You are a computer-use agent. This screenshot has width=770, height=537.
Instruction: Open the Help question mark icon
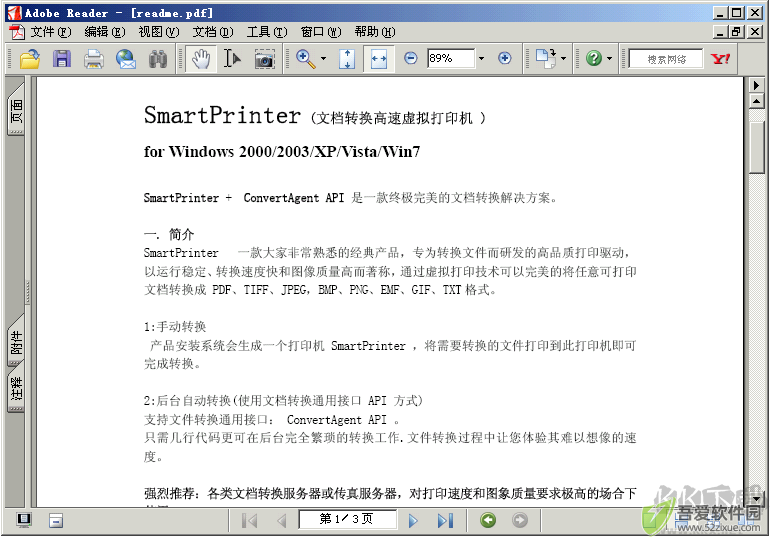pyautogui.click(x=594, y=59)
